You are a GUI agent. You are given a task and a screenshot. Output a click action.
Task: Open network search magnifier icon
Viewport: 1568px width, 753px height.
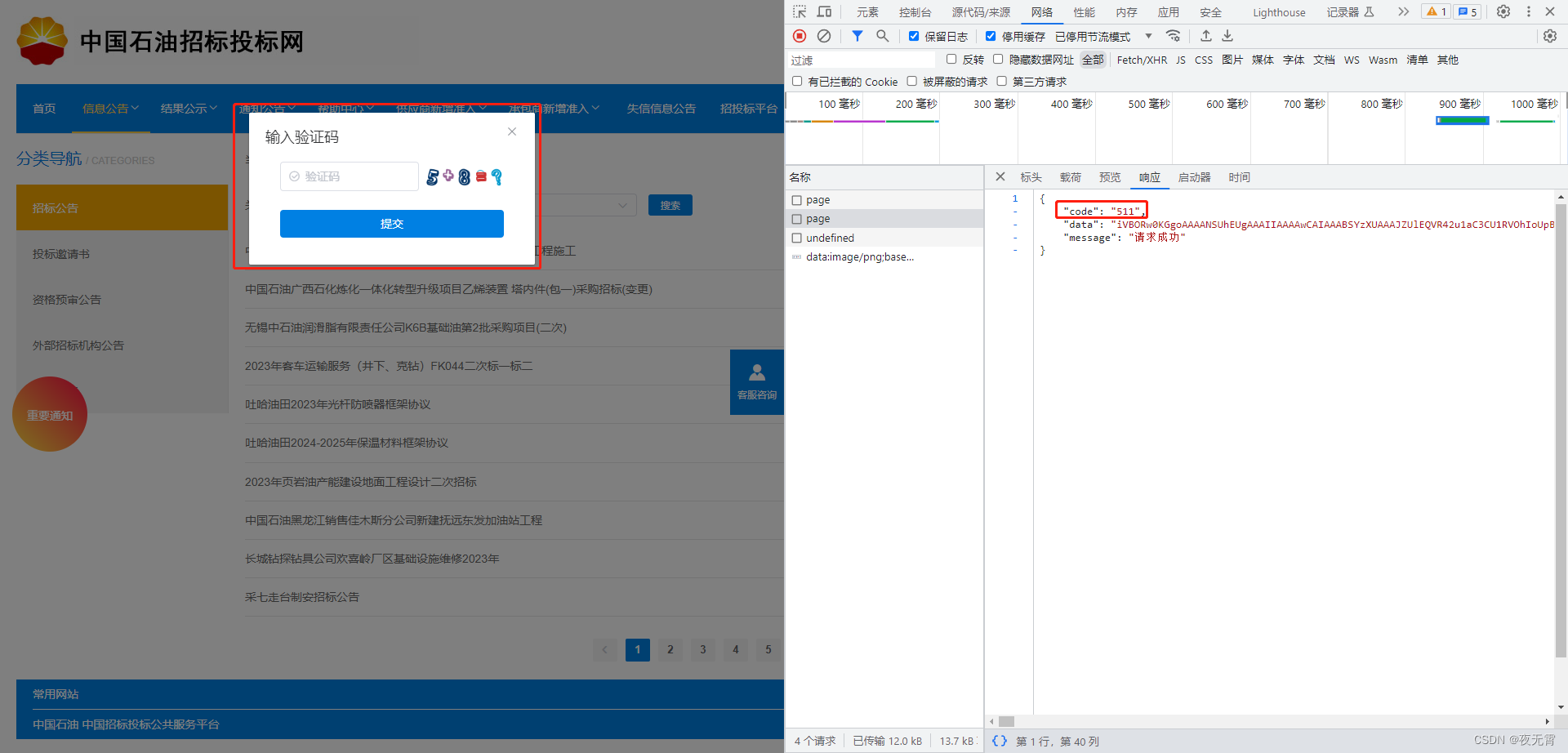[882, 36]
